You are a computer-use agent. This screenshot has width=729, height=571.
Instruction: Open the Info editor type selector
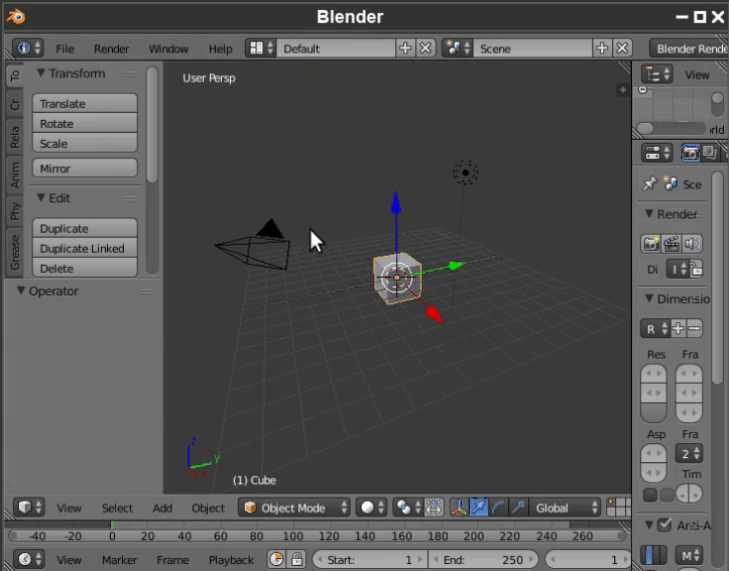click(x=28, y=48)
